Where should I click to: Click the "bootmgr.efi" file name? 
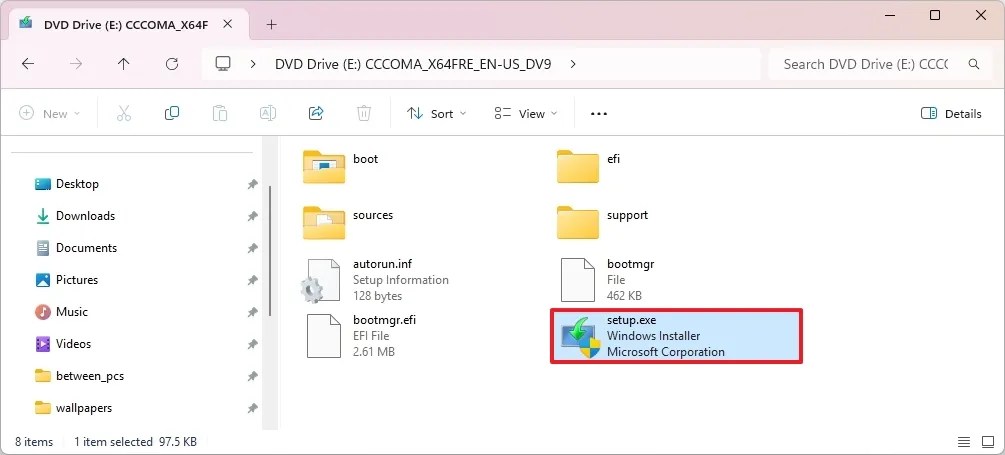pos(385,320)
